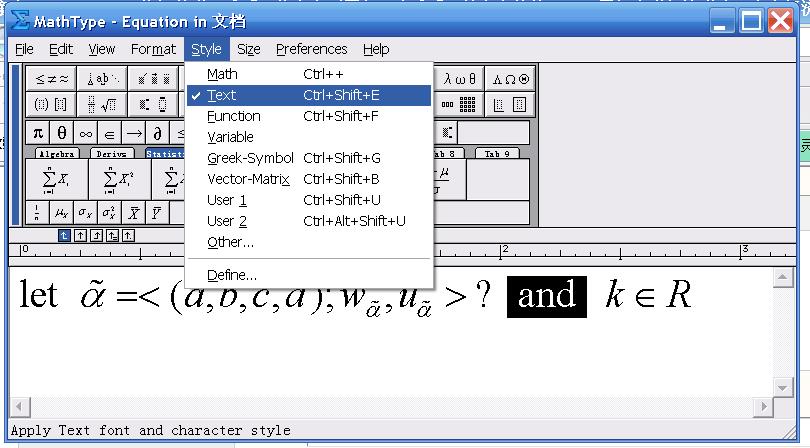Insert the 1 over n fraction

[x=37, y=213]
